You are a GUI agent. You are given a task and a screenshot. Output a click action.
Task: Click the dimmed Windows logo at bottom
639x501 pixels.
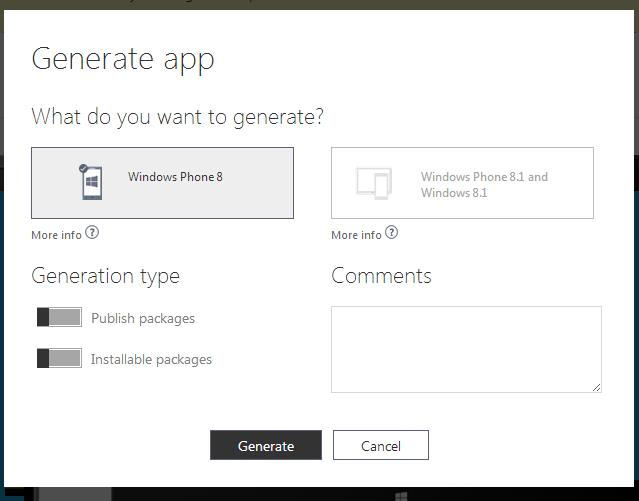pyautogui.click(x=400, y=494)
